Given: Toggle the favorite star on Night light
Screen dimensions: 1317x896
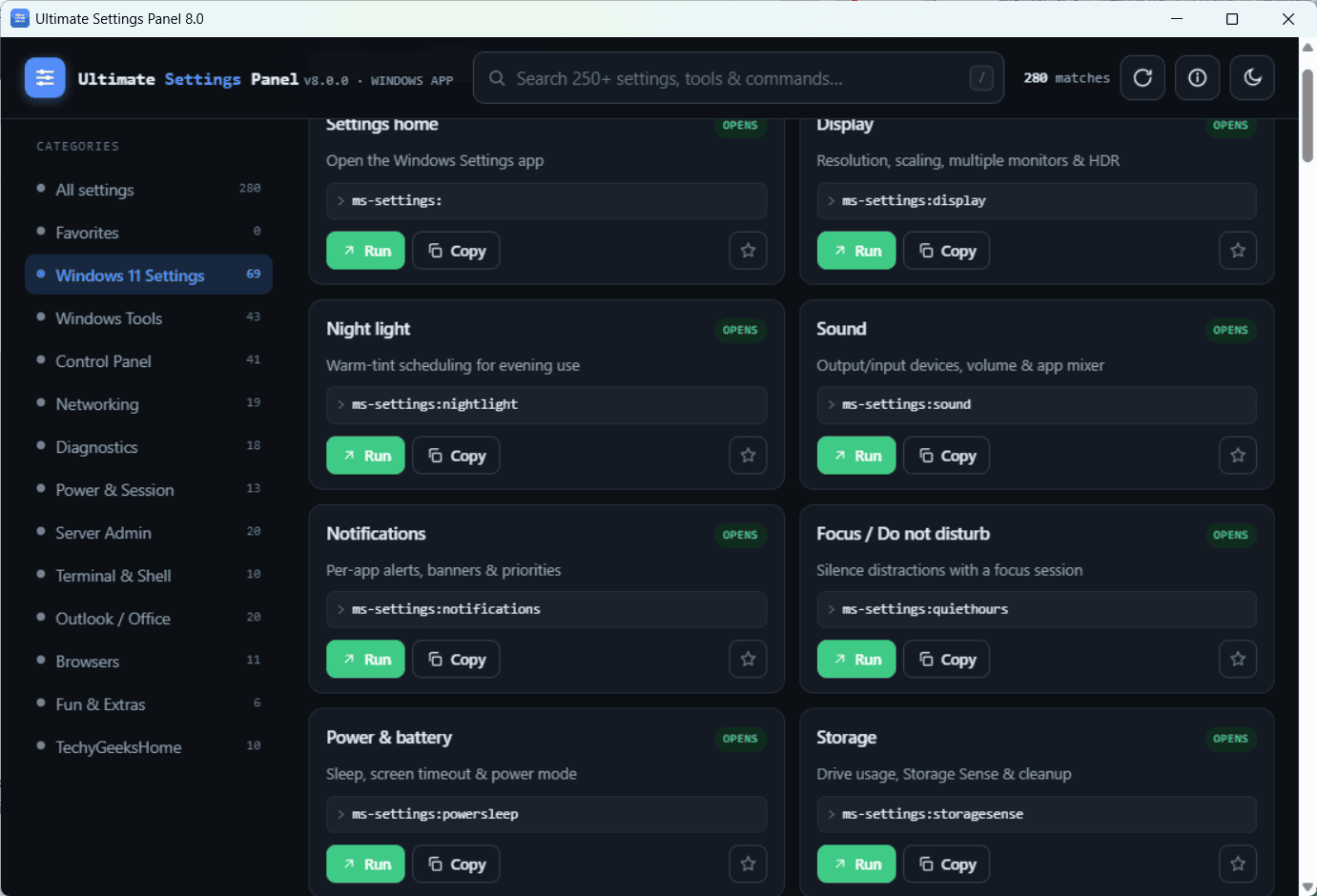Looking at the screenshot, I should click(x=749, y=456).
